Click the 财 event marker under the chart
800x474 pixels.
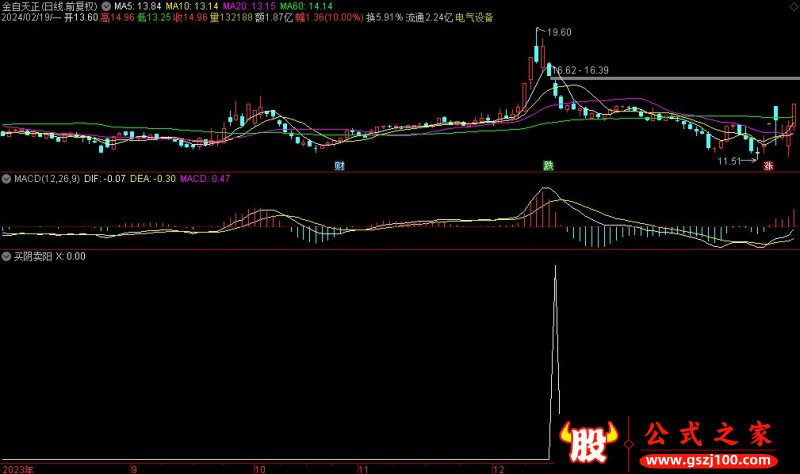340,165
